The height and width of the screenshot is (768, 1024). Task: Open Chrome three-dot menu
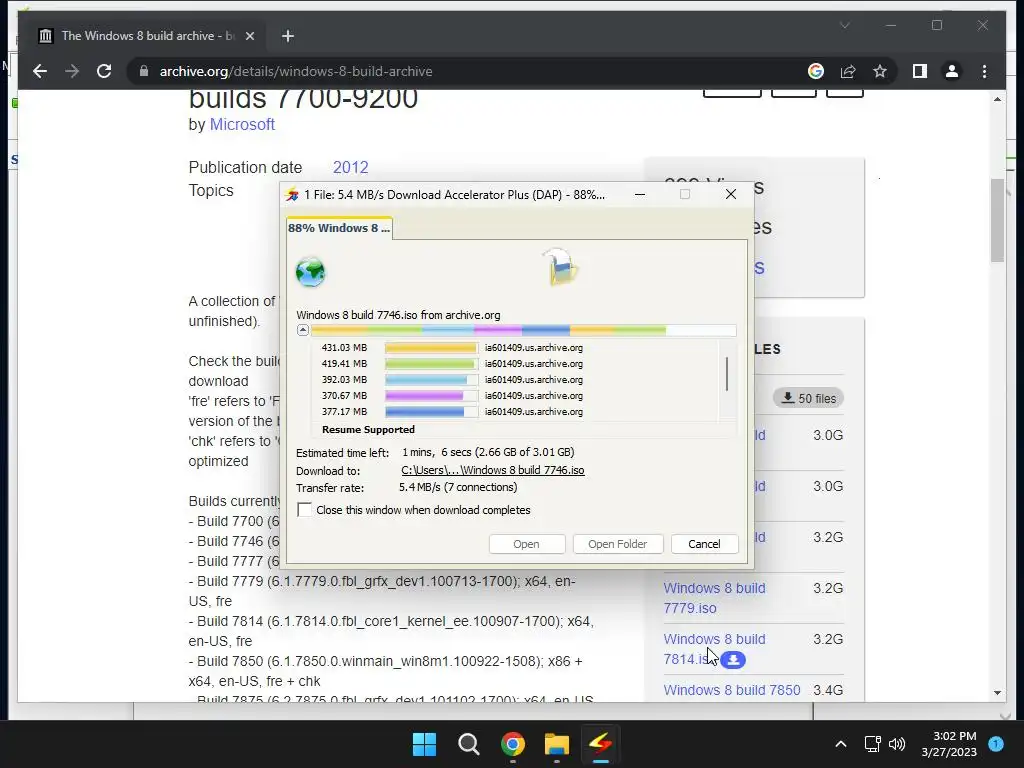[x=984, y=71]
